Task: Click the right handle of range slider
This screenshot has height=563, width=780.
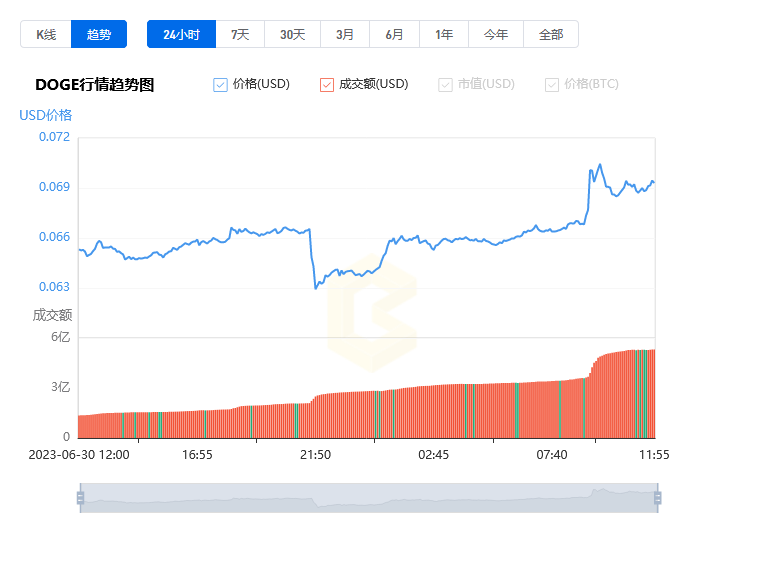Action: 657,498
